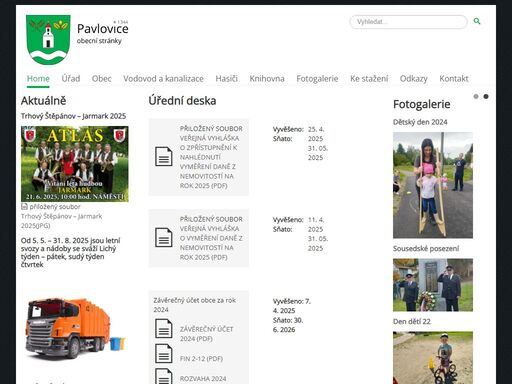Click the 'Sňato: 30. 6. 2026' date text
This screenshot has width=512, height=384.
click(288, 325)
